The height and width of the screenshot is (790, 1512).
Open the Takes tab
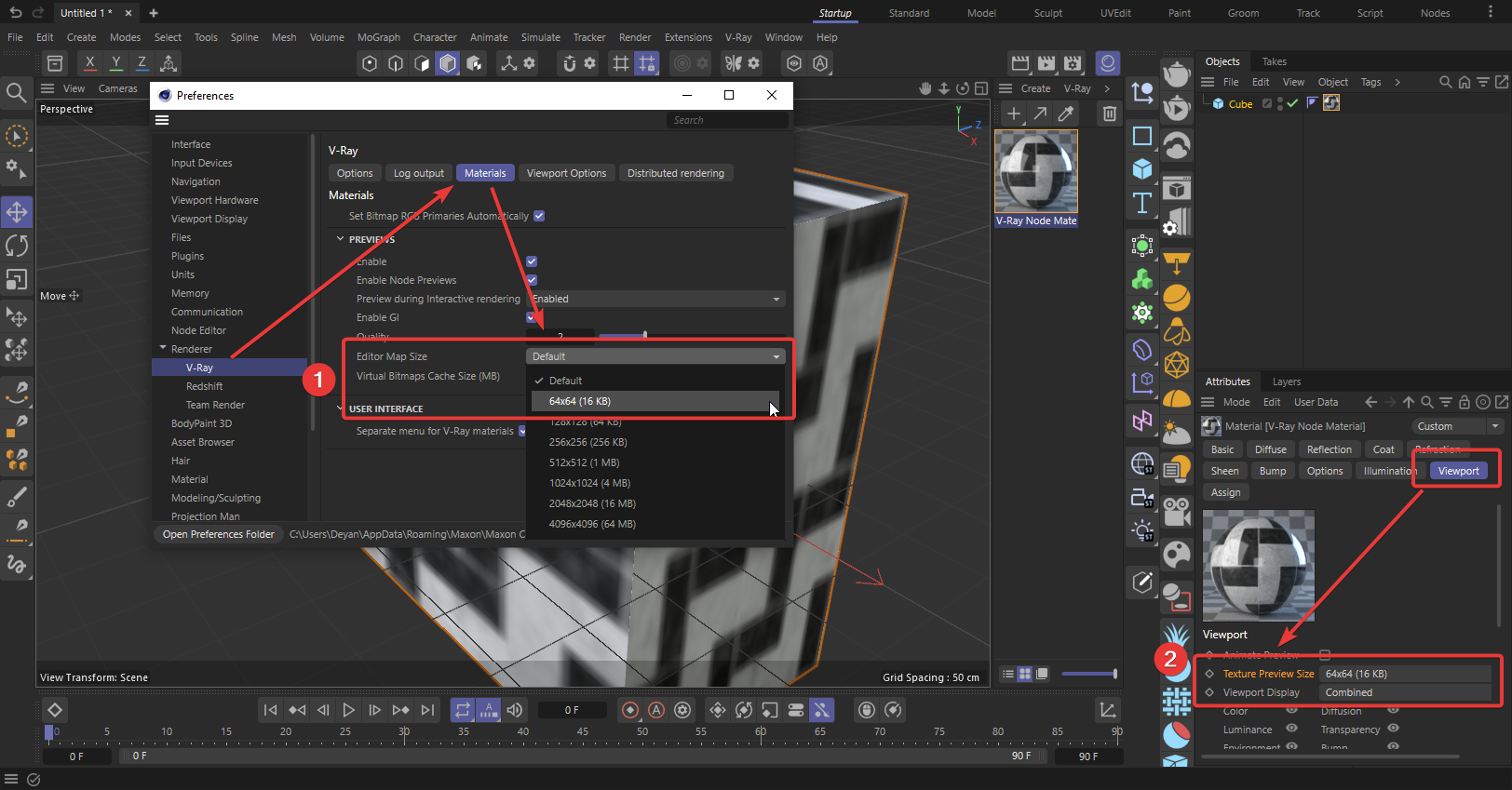pos(1274,61)
